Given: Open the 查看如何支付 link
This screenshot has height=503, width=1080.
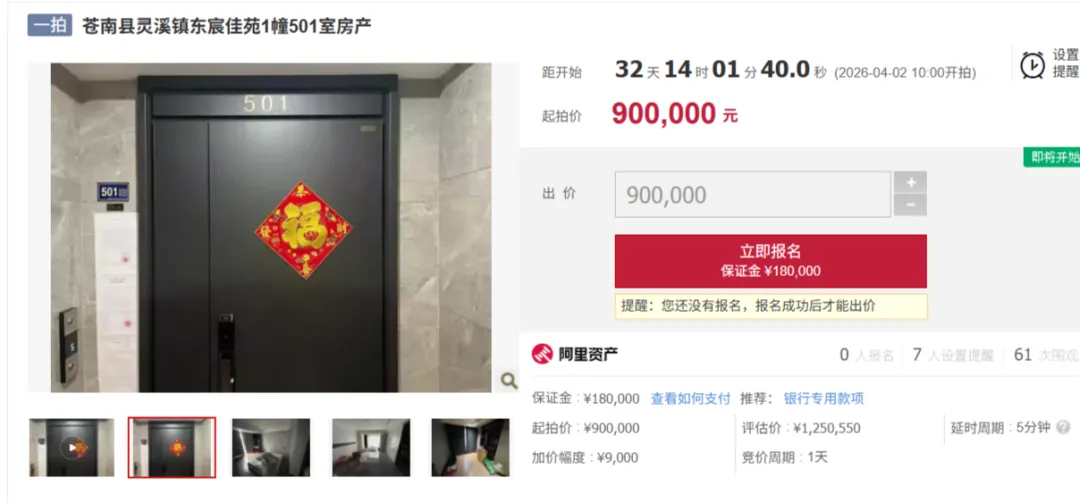Looking at the screenshot, I should [x=690, y=398].
